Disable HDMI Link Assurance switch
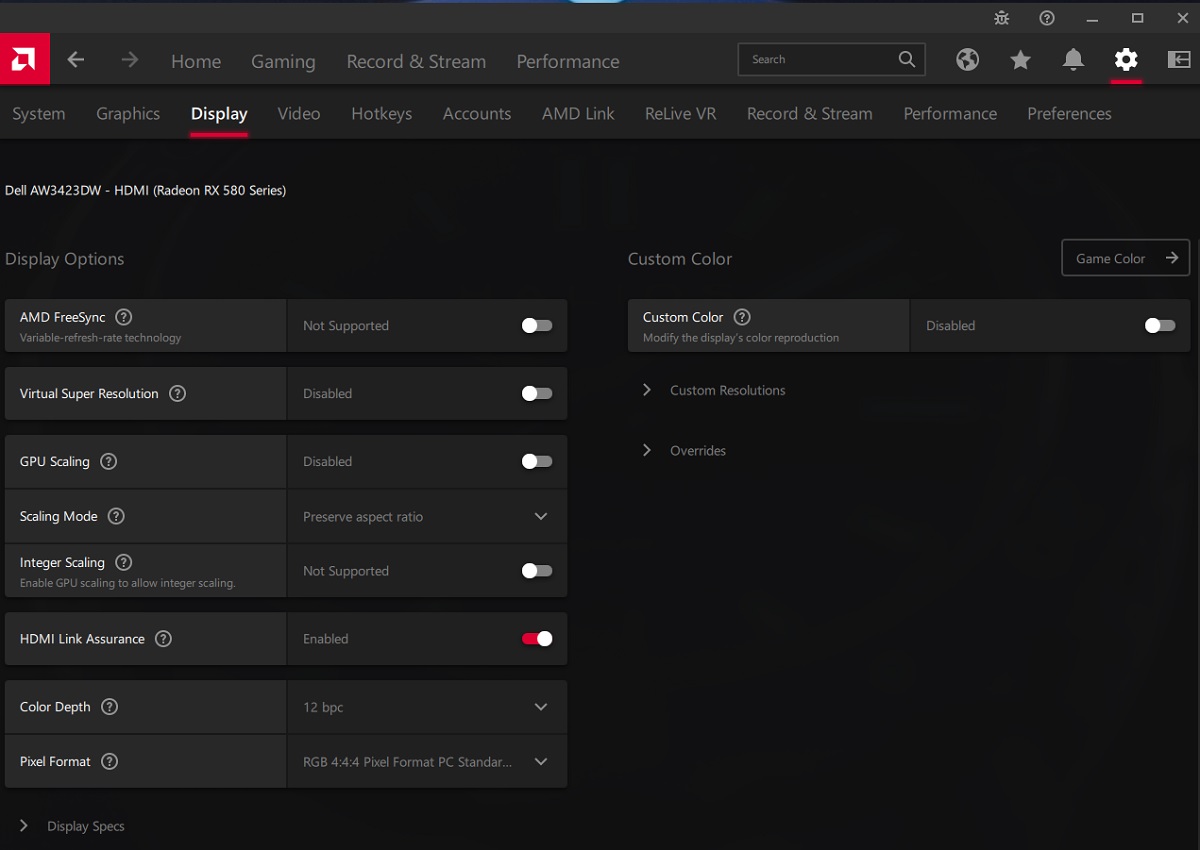Image resolution: width=1200 pixels, height=850 pixels. tap(537, 639)
